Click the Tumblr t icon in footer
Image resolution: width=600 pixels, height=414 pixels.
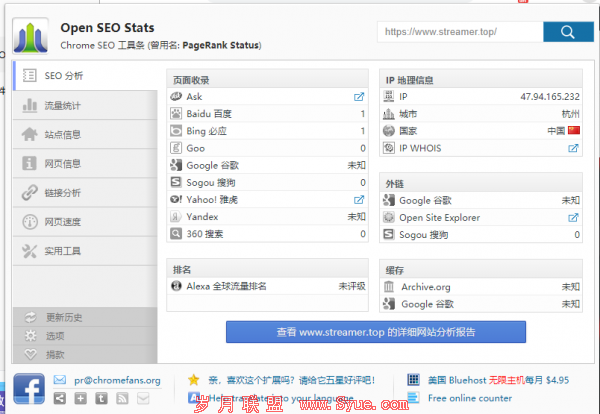click(x=101, y=399)
